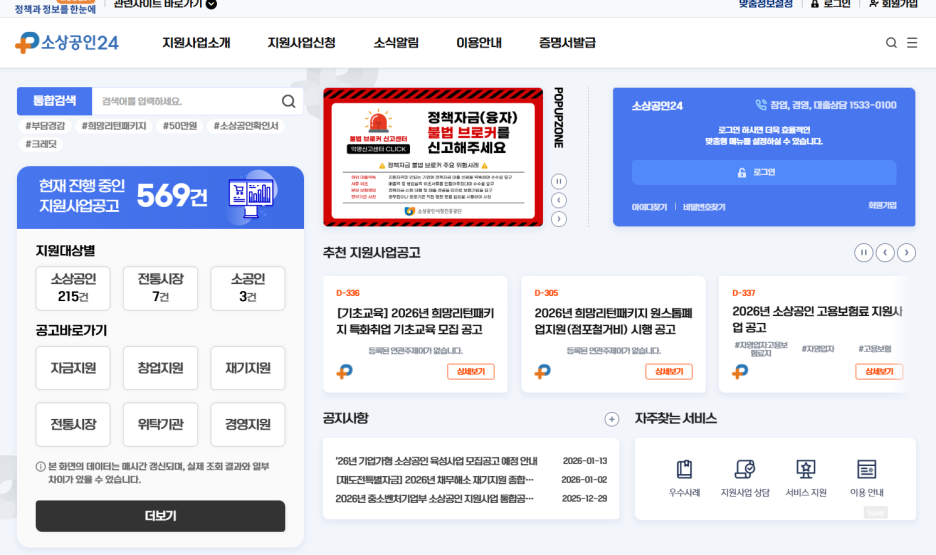
Task: Go to 전통시장 shortcut under 공고바로가기
Action: [73, 425]
